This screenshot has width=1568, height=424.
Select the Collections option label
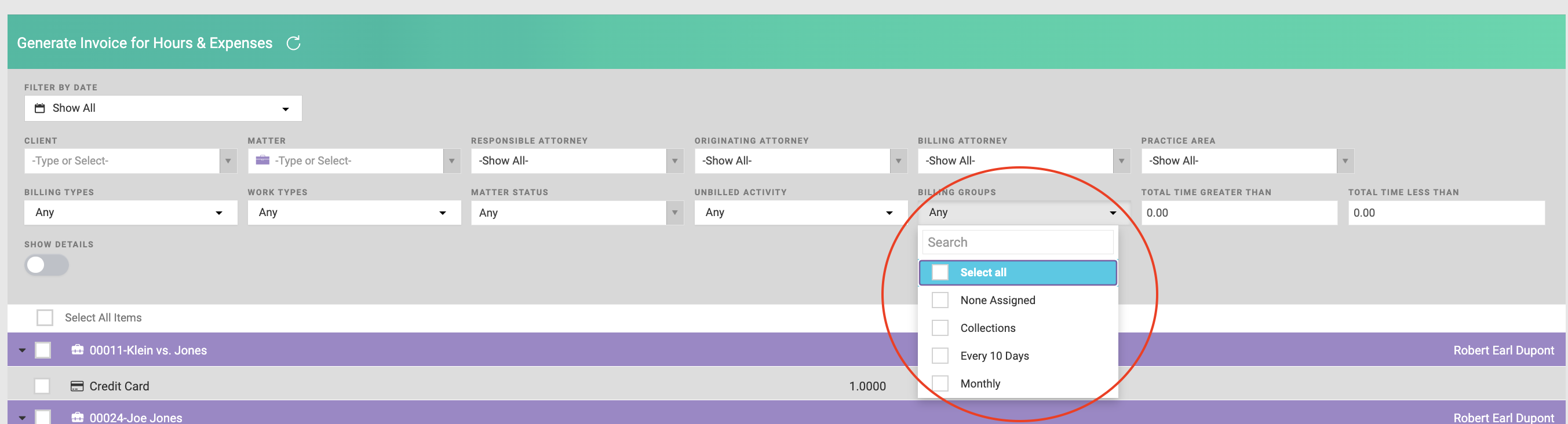point(988,328)
